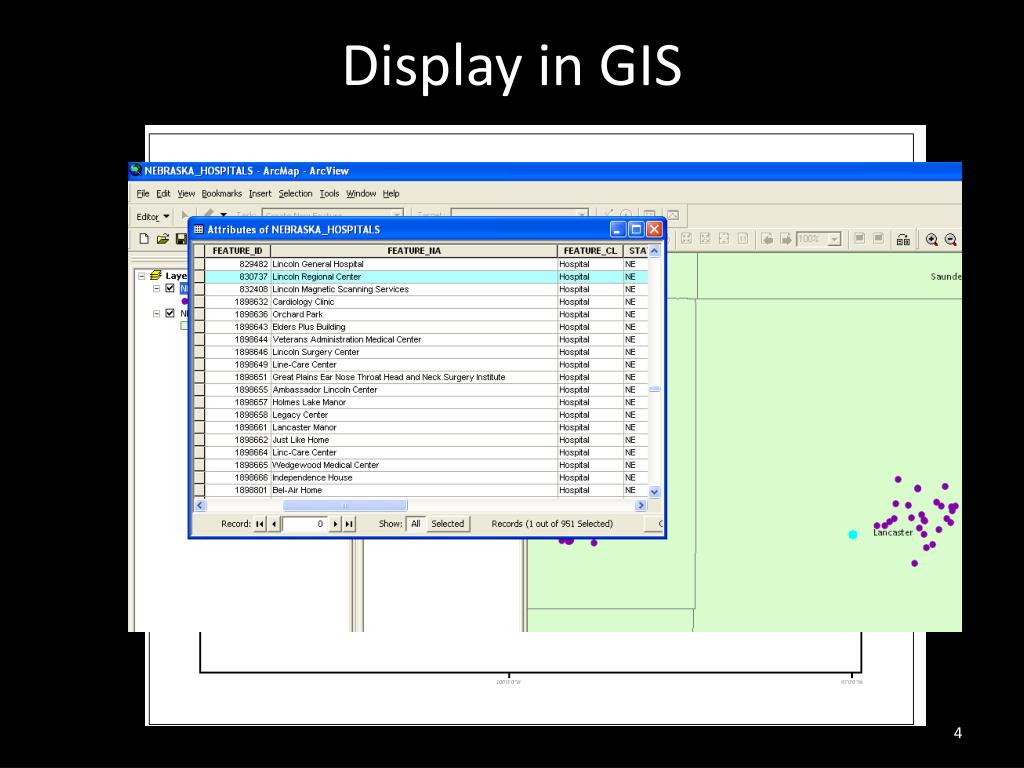Click the table scroll right arrow
Screen dimensions: 1024x768
click(x=641, y=505)
